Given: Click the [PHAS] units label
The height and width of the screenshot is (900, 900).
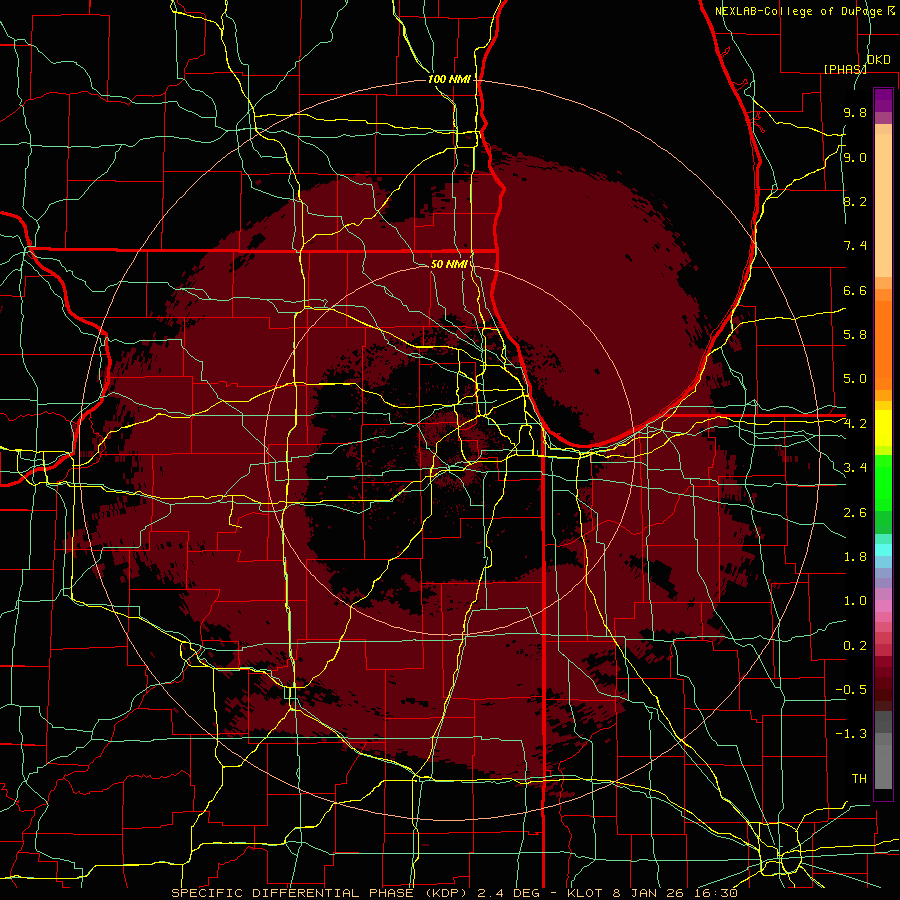Looking at the screenshot, I should (x=845, y=69).
